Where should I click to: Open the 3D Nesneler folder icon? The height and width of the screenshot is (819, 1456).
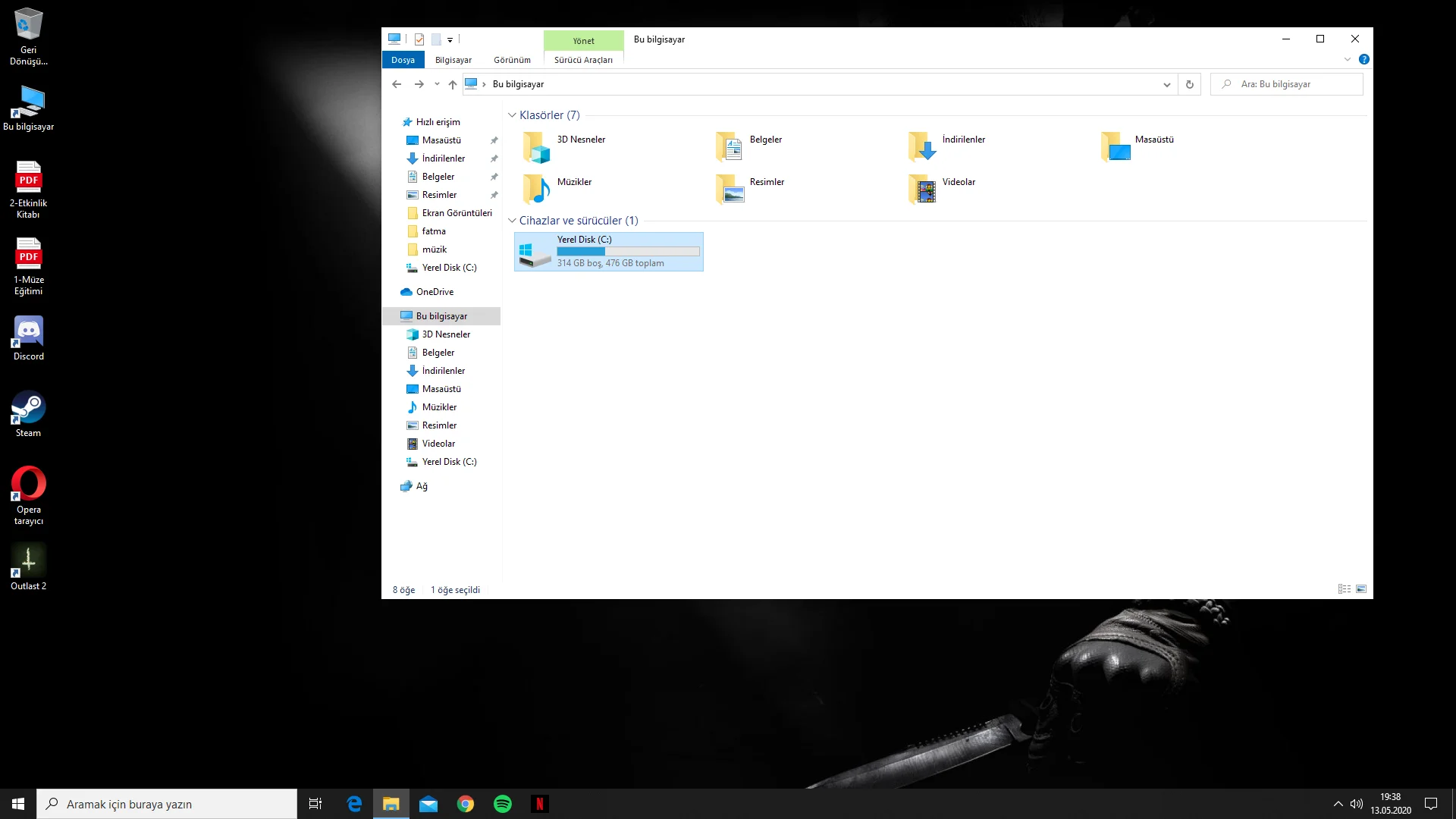[x=537, y=146]
